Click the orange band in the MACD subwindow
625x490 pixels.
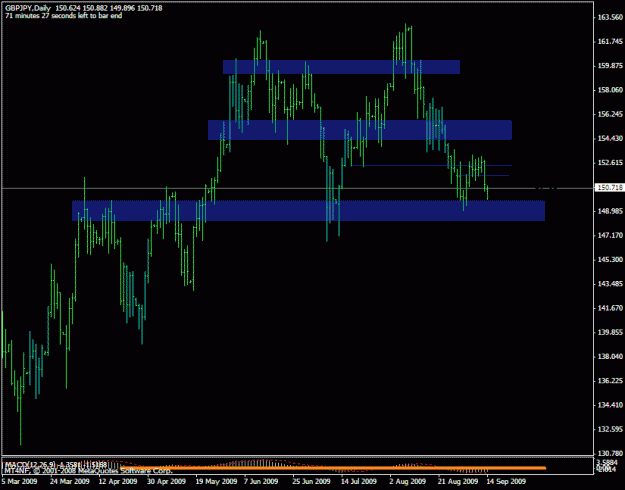[x=333, y=468]
